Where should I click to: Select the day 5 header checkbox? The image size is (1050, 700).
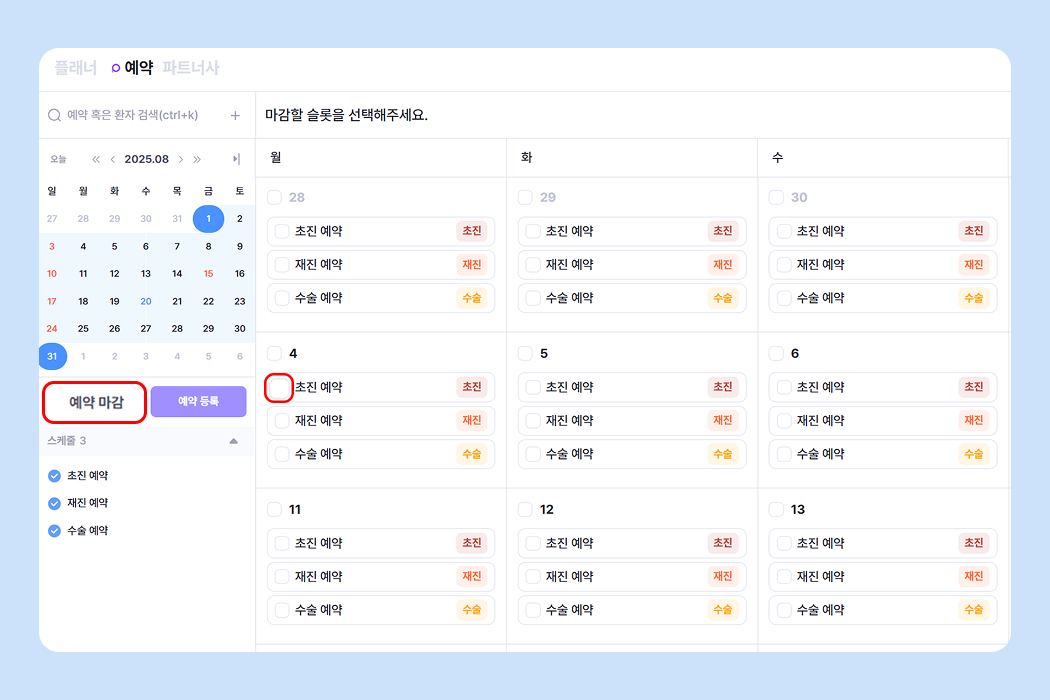[525, 353]
